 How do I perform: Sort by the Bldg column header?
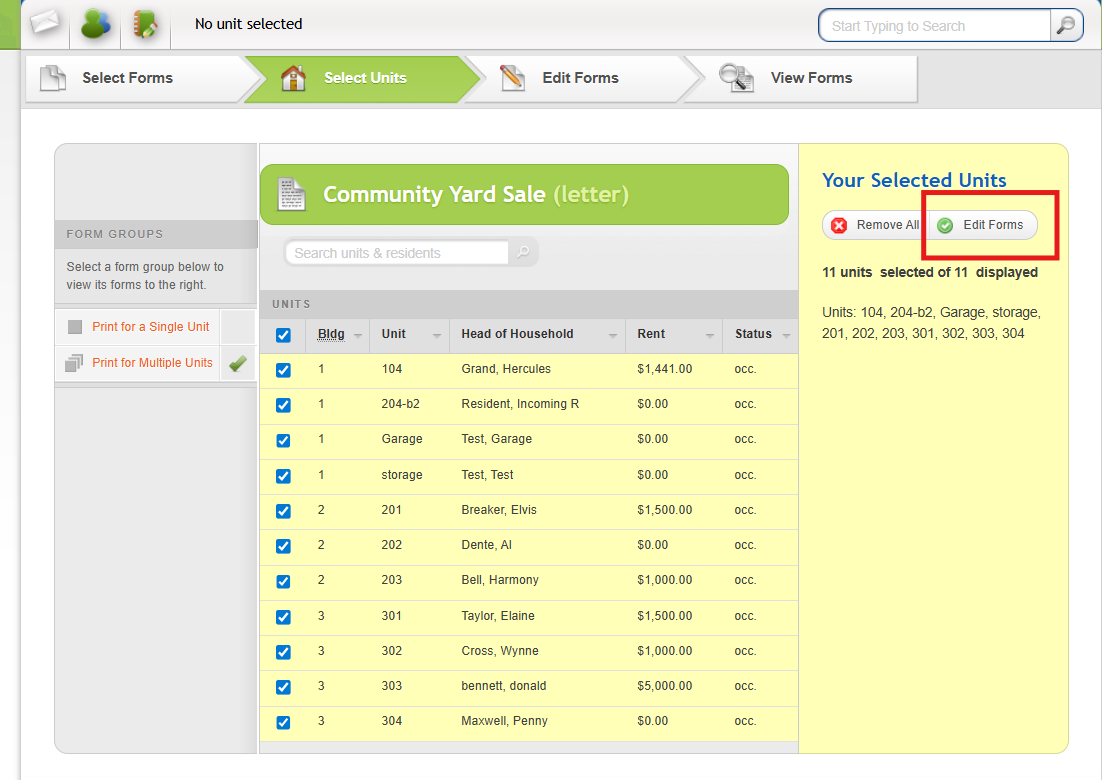click(x=331, y=334)
